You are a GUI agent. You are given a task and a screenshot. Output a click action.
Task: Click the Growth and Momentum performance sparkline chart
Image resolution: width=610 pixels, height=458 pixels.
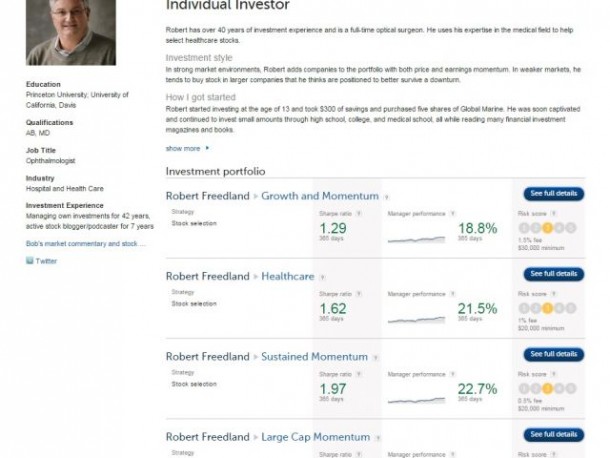tap(416, 238)
